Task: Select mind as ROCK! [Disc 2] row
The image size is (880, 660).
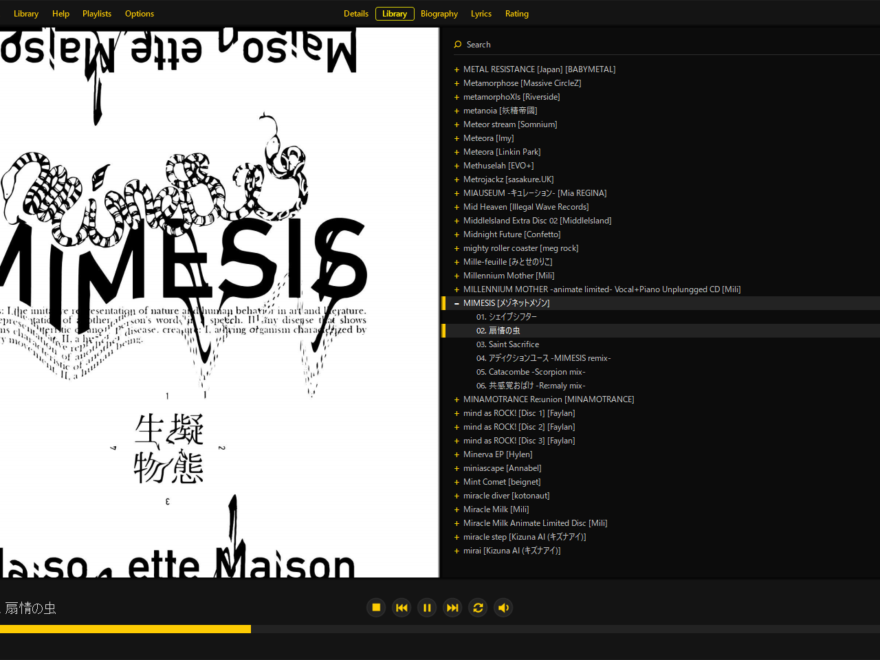Action: (519, 427)
